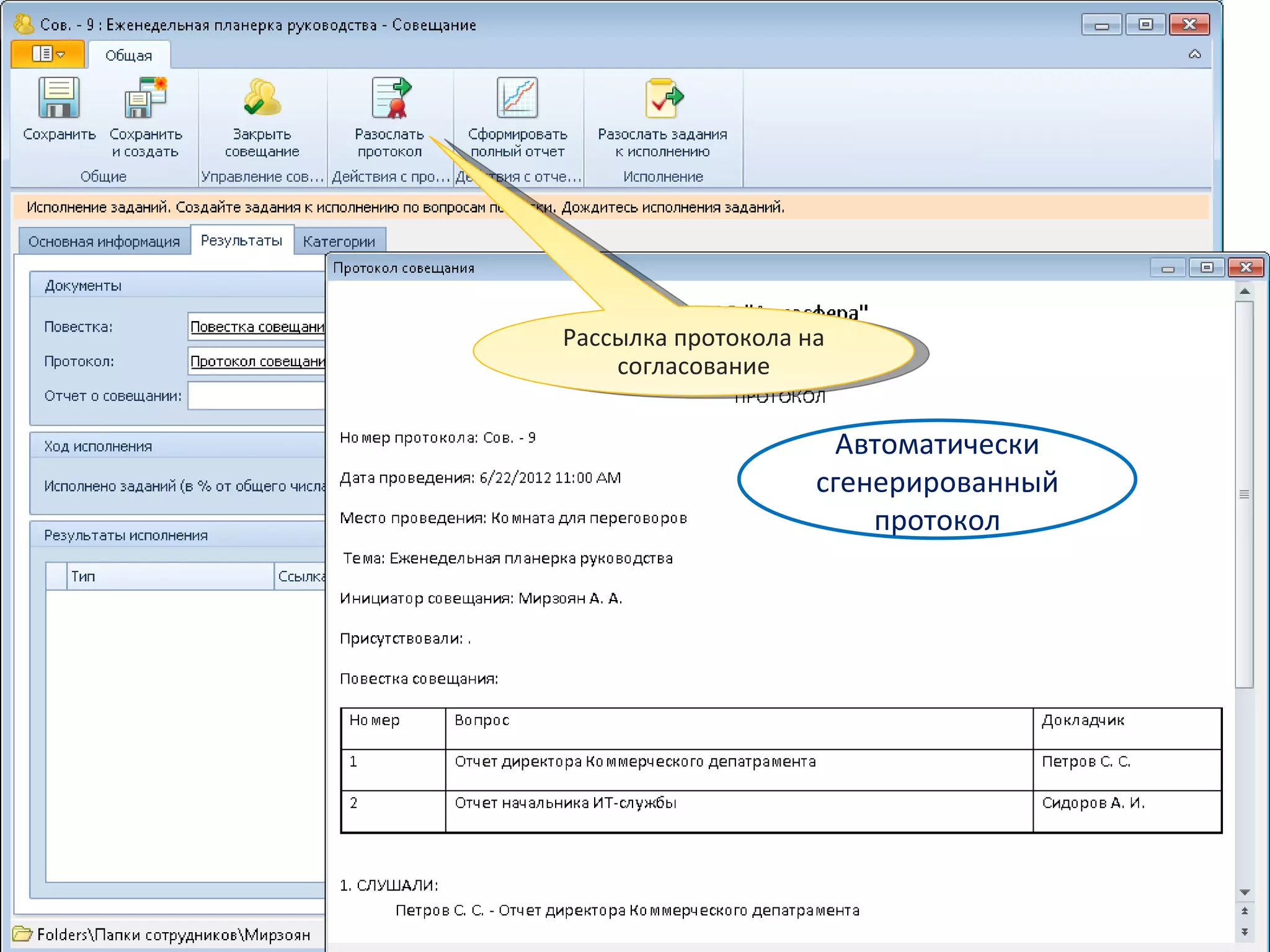Click the protocol window scroll-down arrow
Viewport: 1270px width, 952px height.
pos(1244,892)
